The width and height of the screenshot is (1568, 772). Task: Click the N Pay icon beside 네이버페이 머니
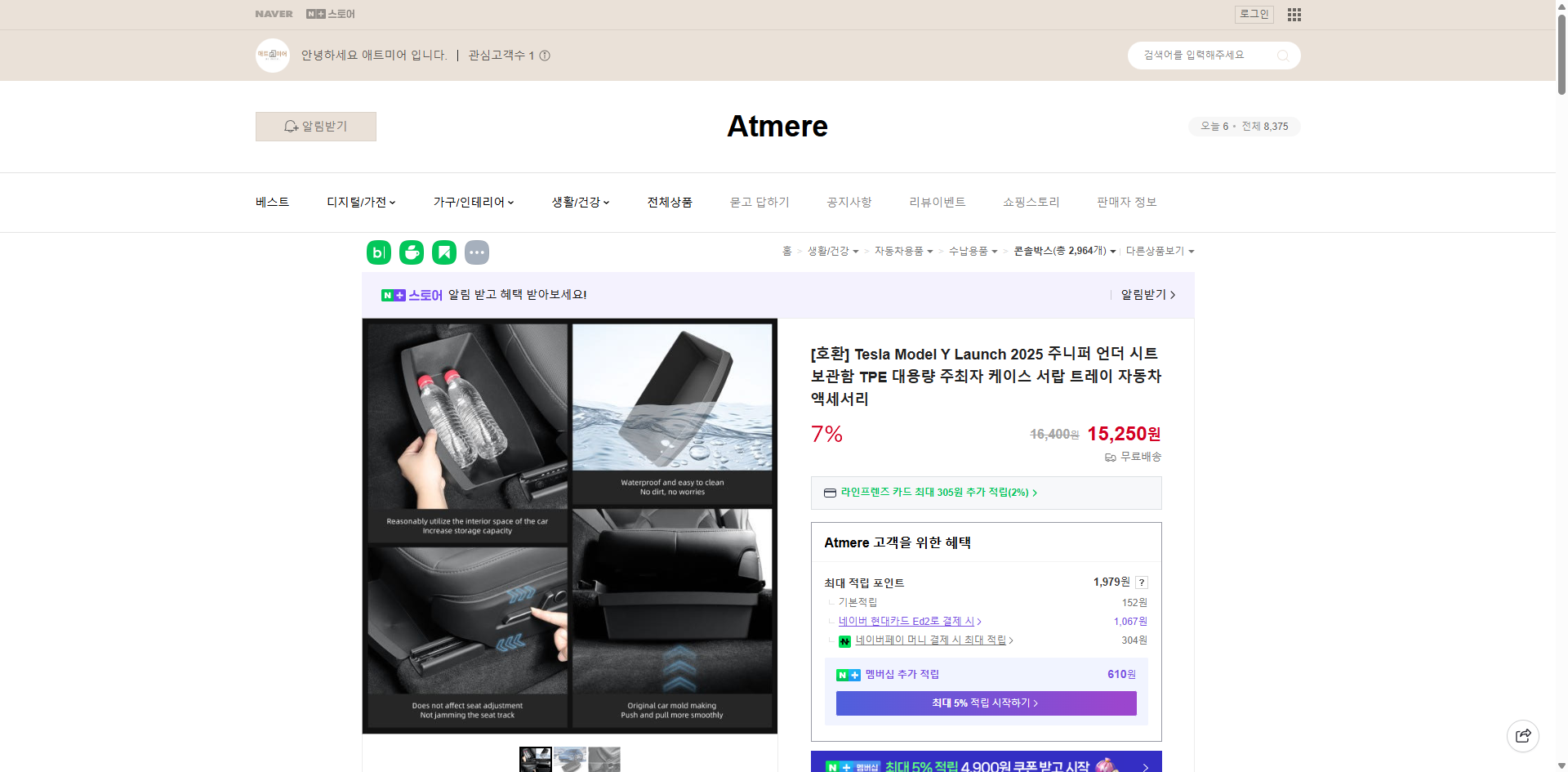(844, 640)
